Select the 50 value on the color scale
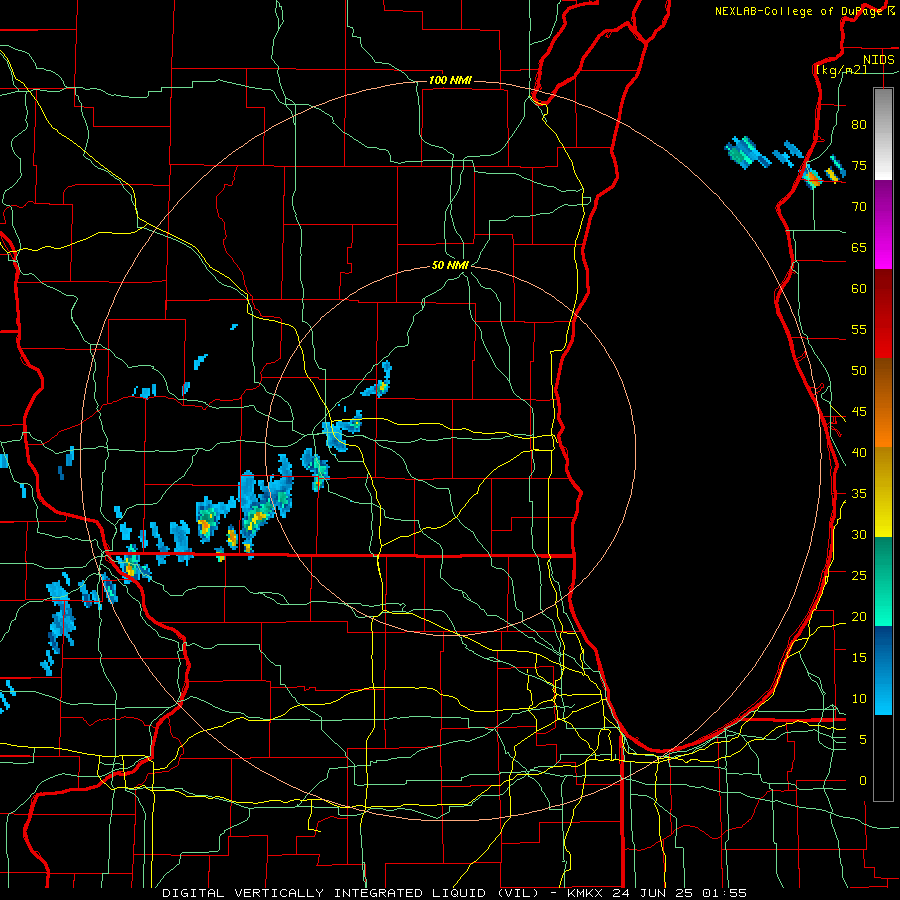Viewport: 900px width, 900px height. 859,371
